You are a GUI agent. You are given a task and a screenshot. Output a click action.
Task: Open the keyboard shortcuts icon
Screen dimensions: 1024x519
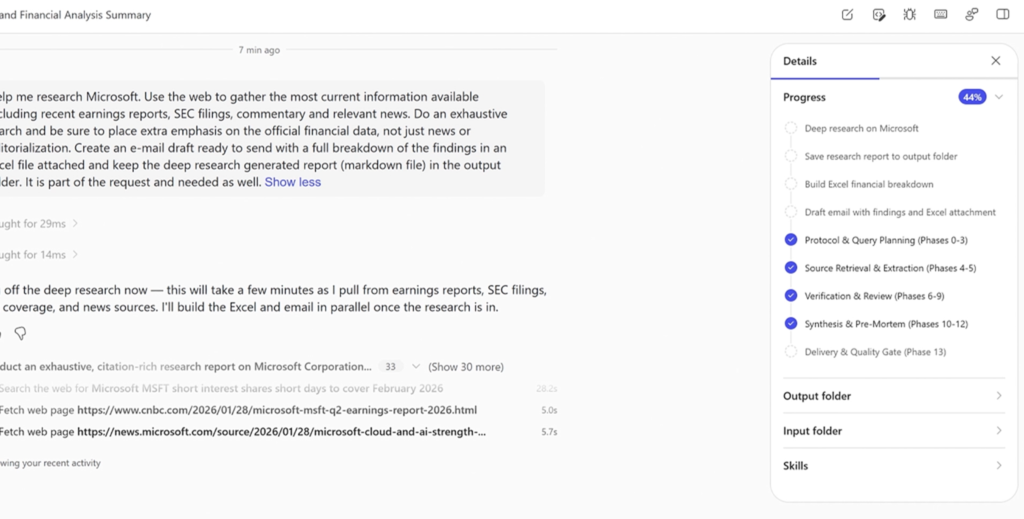(940, 15)
